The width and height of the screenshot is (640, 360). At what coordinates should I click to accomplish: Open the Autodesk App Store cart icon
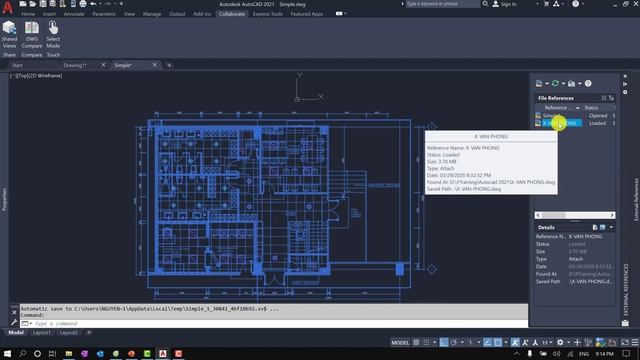(x=547, y=4)
